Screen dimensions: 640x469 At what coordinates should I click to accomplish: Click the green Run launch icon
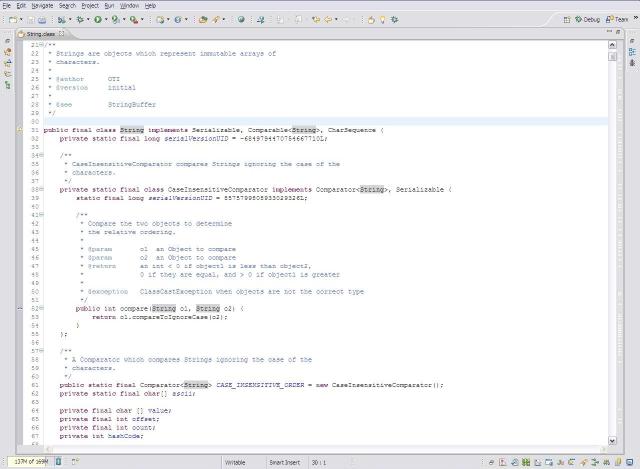point(97,19)
